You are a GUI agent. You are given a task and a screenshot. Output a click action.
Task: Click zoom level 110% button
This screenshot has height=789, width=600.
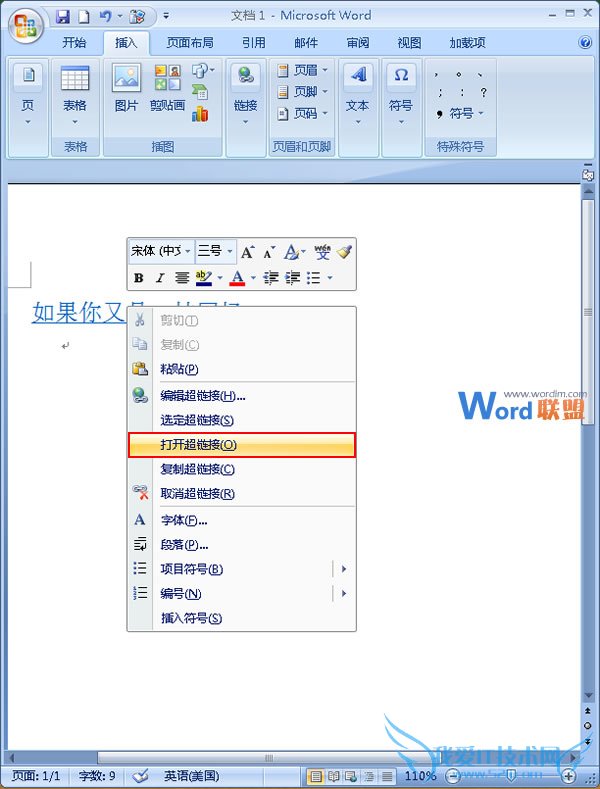(x=420, y=776)
